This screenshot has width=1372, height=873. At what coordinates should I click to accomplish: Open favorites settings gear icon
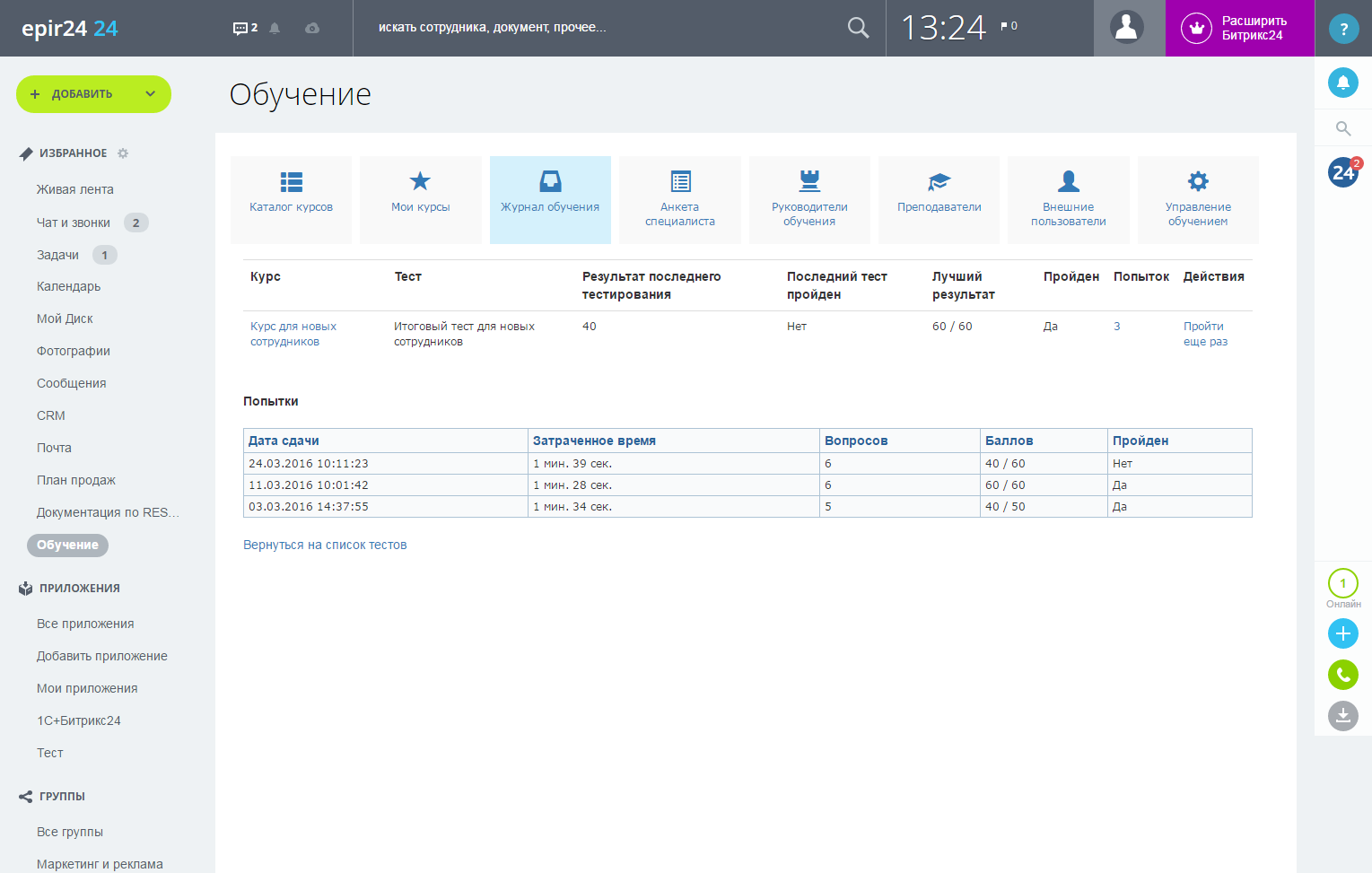[123, 153]
